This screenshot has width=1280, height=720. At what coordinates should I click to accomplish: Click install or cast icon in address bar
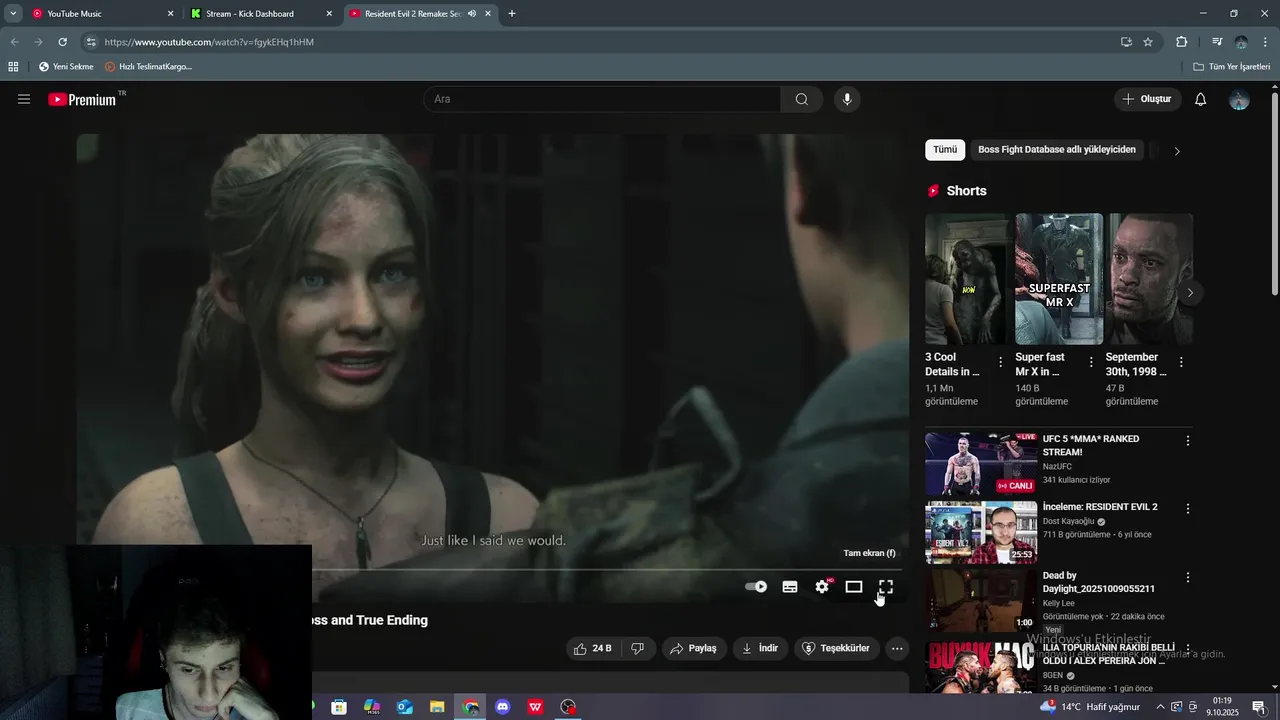[1126, 42]
